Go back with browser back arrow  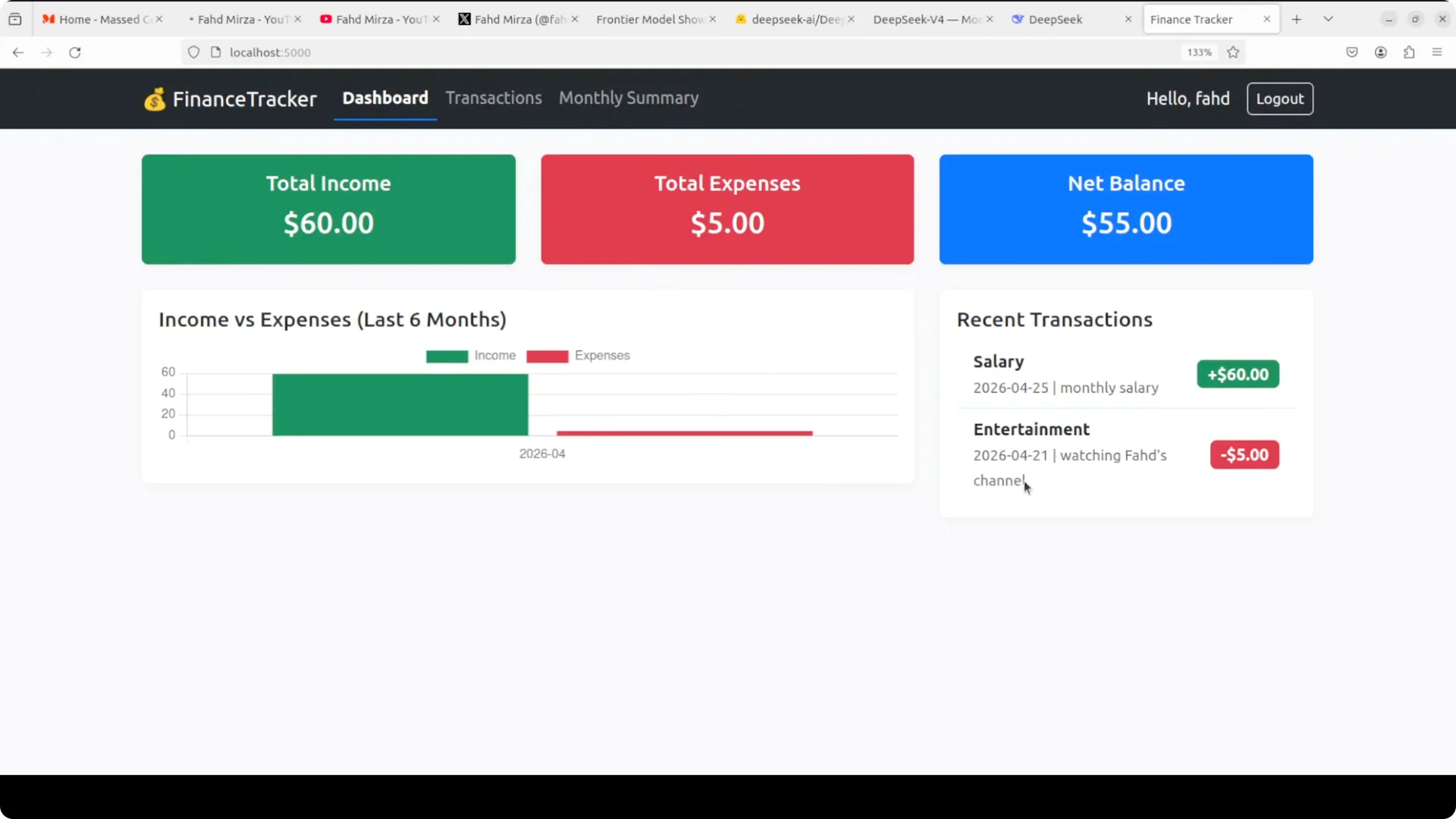click(x=18, y=52)
